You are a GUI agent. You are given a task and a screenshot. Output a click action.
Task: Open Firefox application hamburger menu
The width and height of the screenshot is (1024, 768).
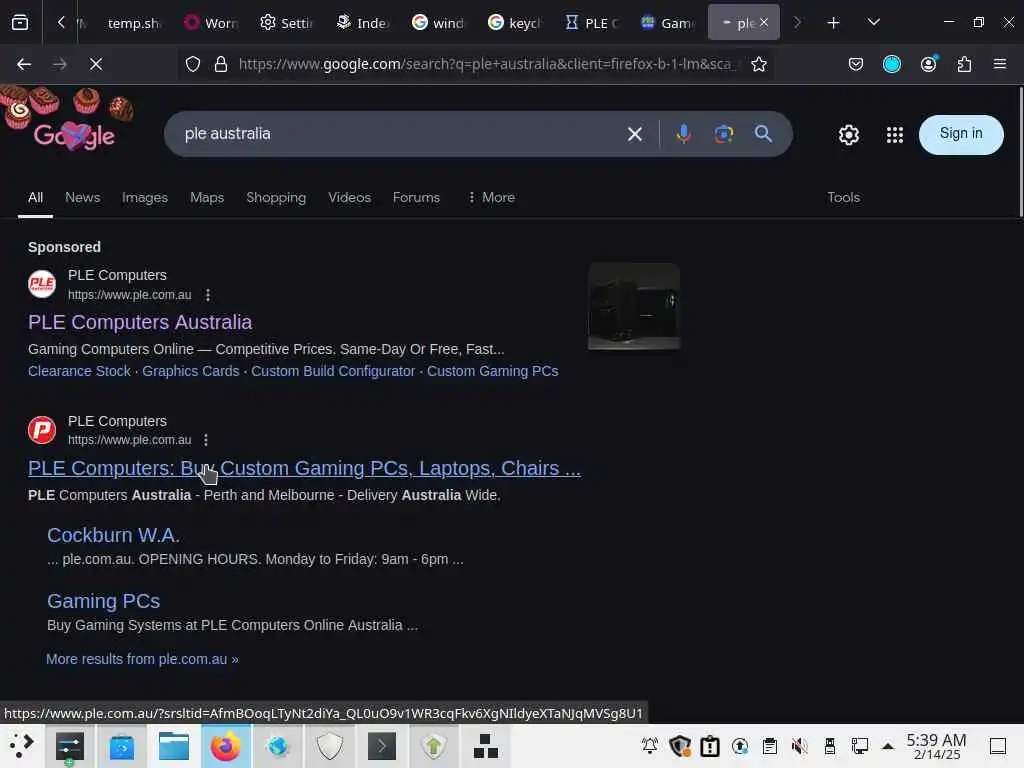point(1000,64)
